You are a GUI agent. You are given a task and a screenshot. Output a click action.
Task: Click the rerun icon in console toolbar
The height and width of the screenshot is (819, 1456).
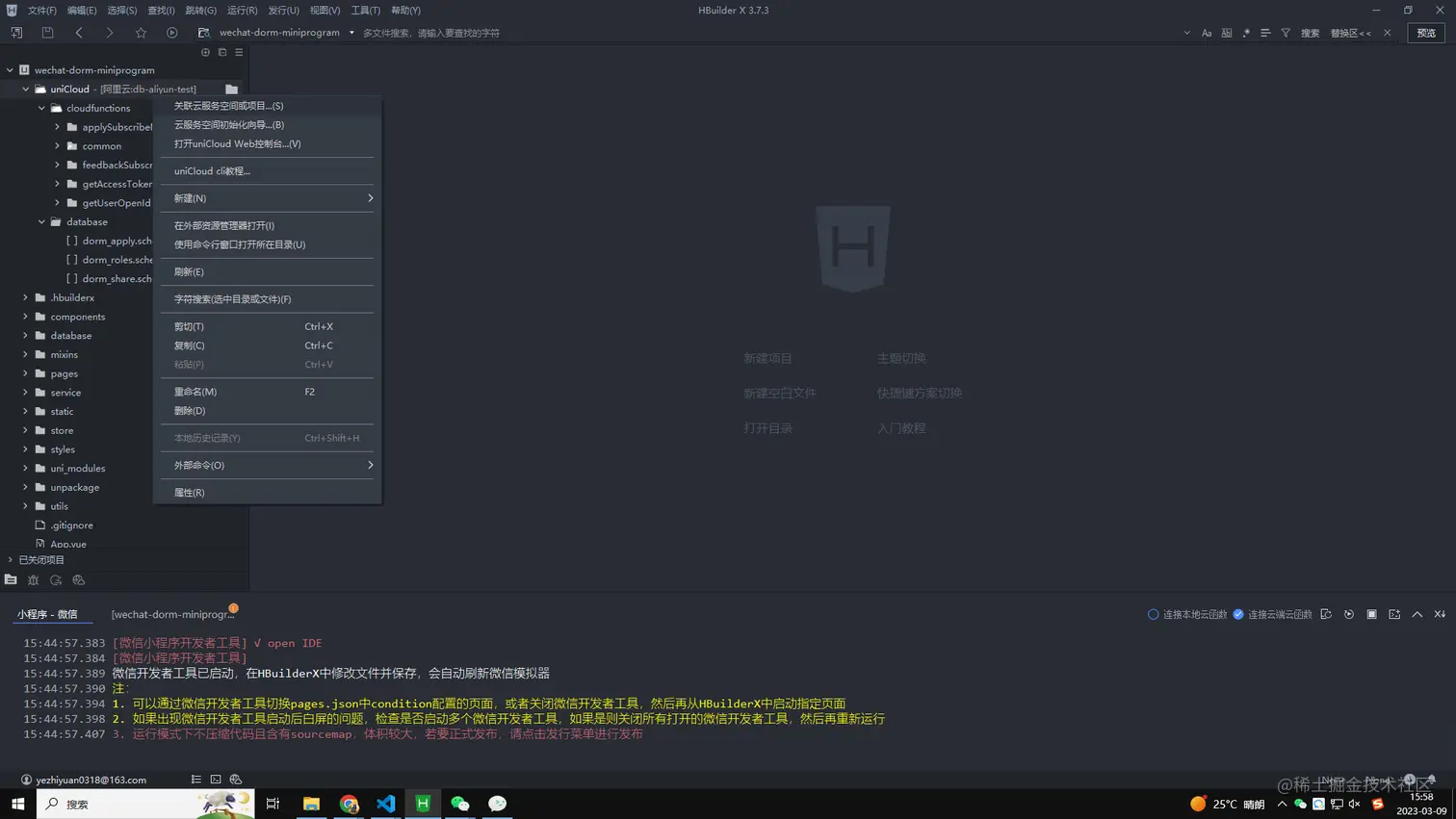coord(1349,614)
